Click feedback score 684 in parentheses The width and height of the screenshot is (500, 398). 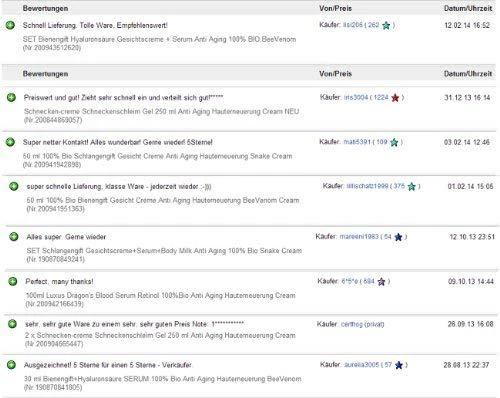(369, 281)
